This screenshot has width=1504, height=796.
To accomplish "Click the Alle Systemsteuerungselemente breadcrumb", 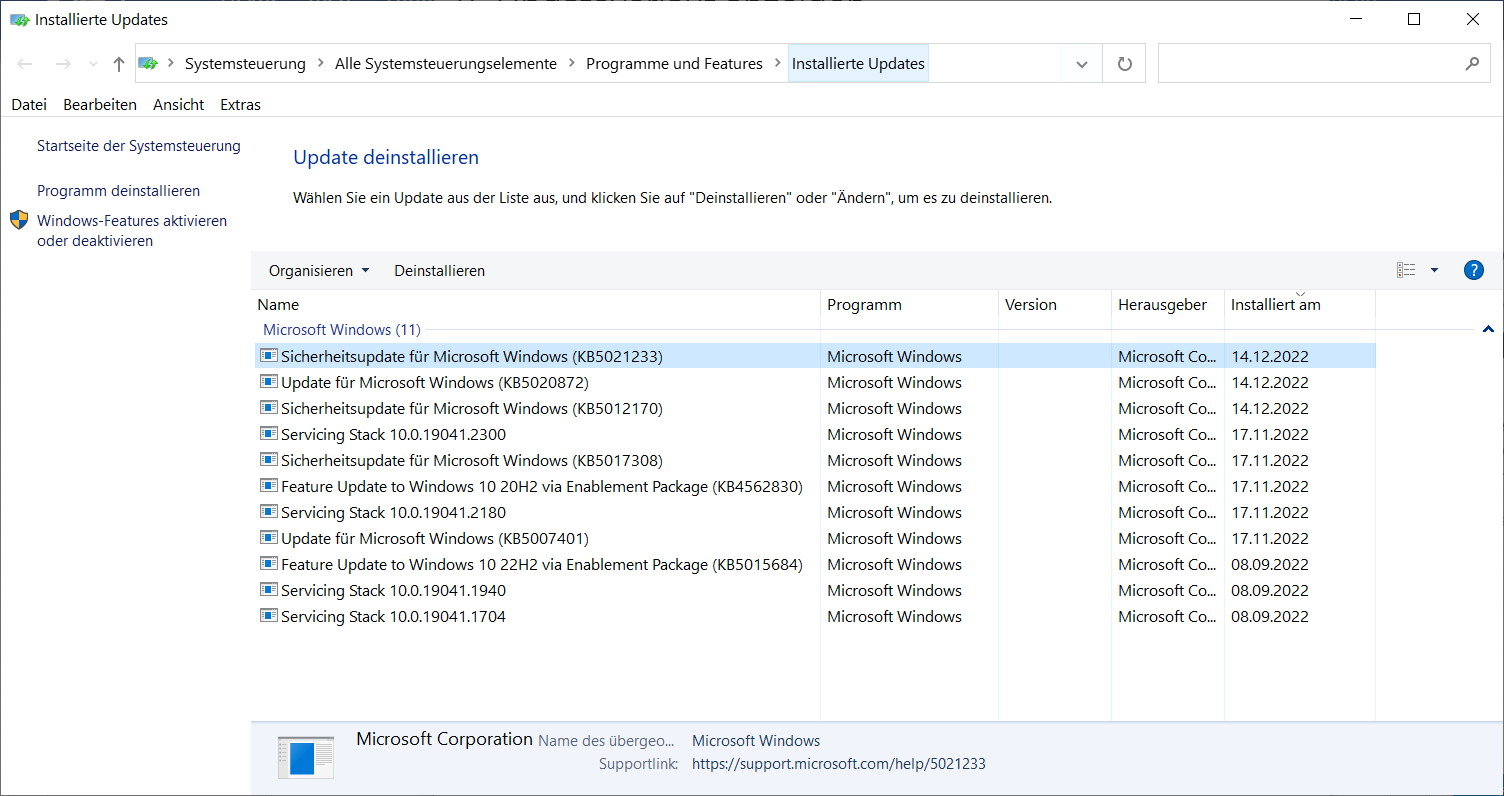I will click(446, 64).
